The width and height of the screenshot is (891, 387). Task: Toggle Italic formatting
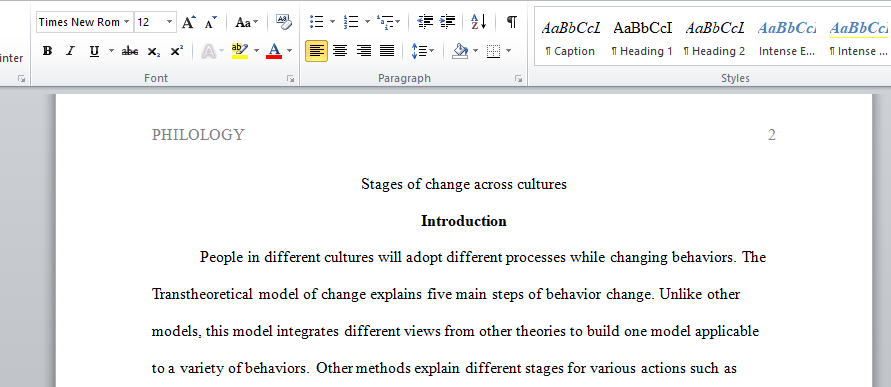[x=70, y=51]
